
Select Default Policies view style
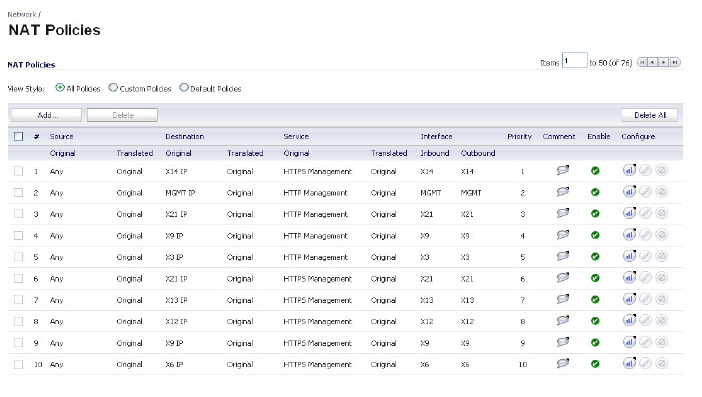[x=184, y=88]
